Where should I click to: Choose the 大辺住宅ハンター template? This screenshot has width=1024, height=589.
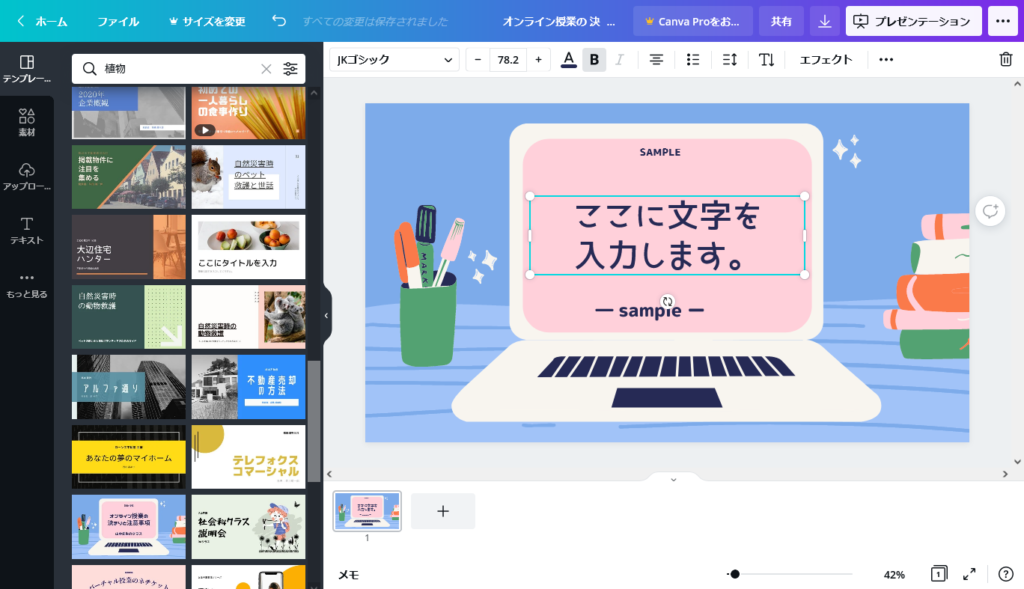click(x=129, y=247)
